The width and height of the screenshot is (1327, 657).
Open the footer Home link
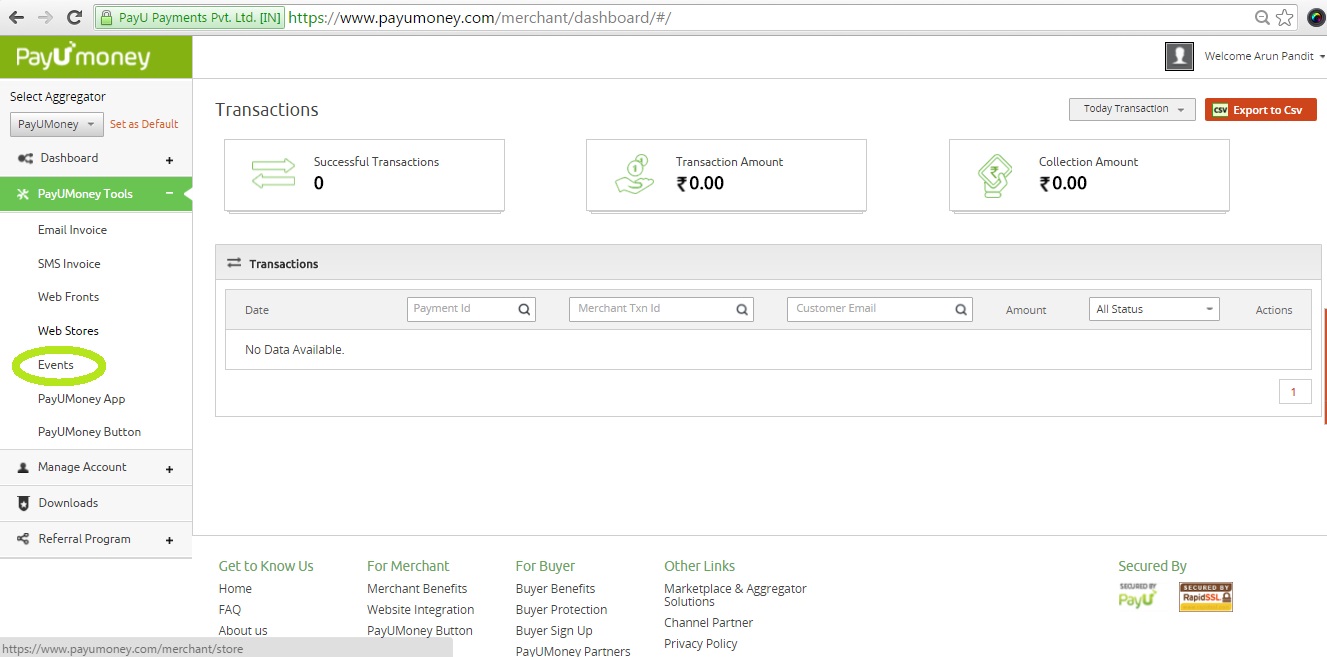235,589
